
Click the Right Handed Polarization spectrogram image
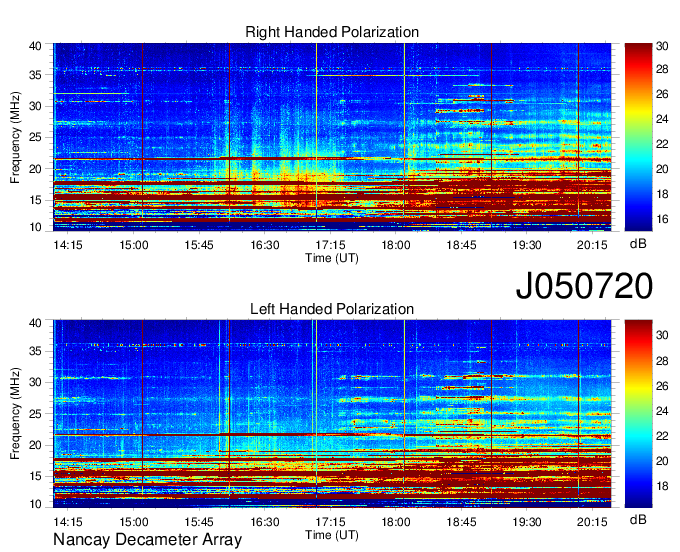pos(332,137)
